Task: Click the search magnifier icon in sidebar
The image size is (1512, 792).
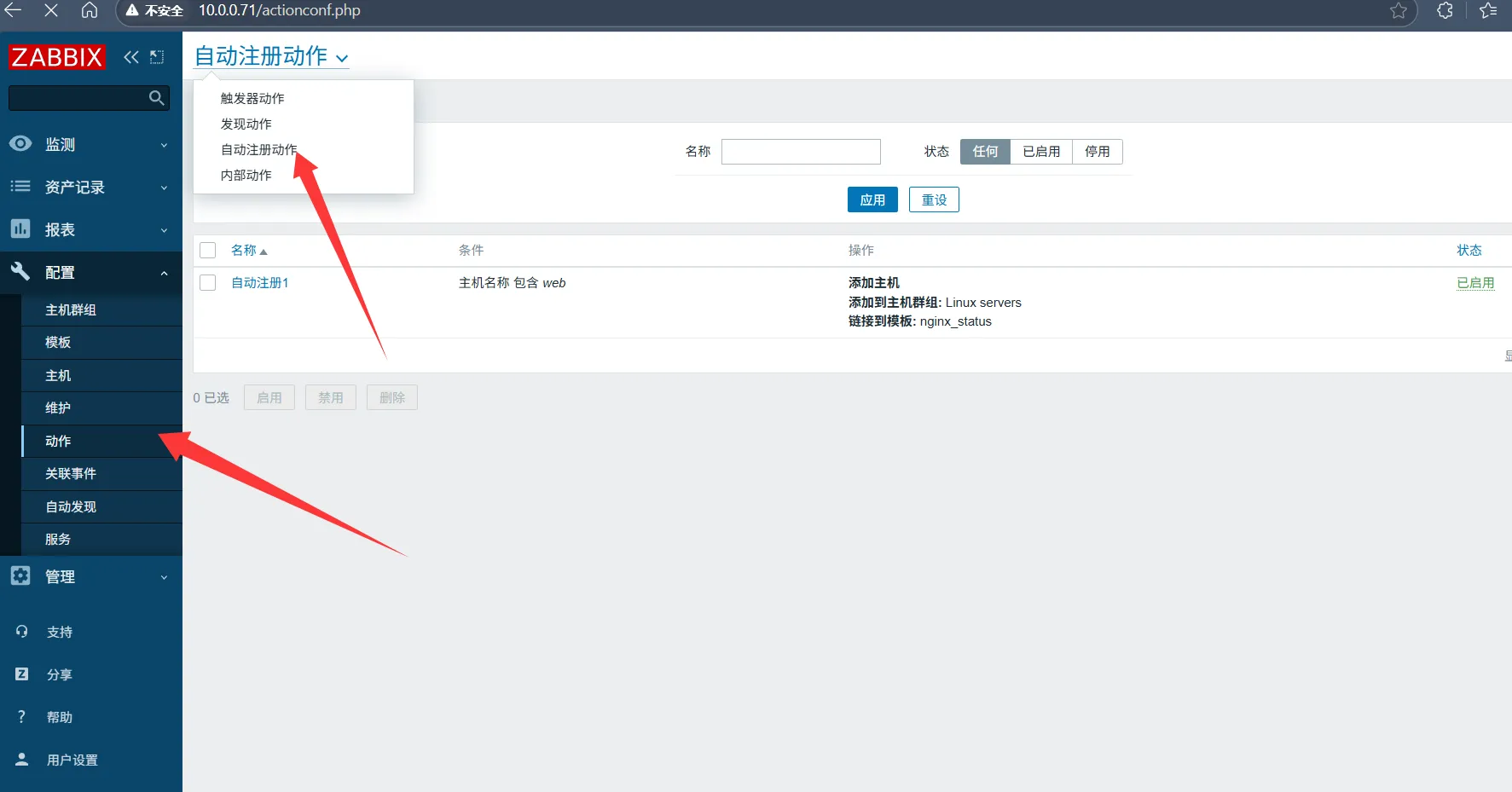Action: (156, 98)
